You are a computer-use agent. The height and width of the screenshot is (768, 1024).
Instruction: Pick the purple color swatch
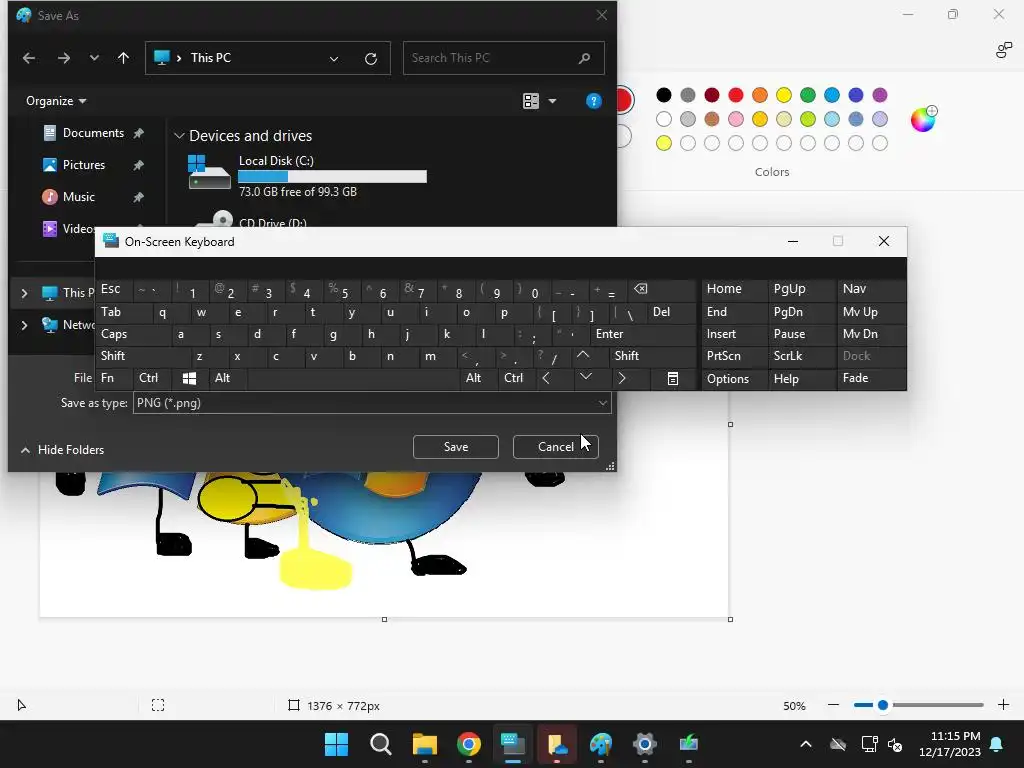coord(880,95)
